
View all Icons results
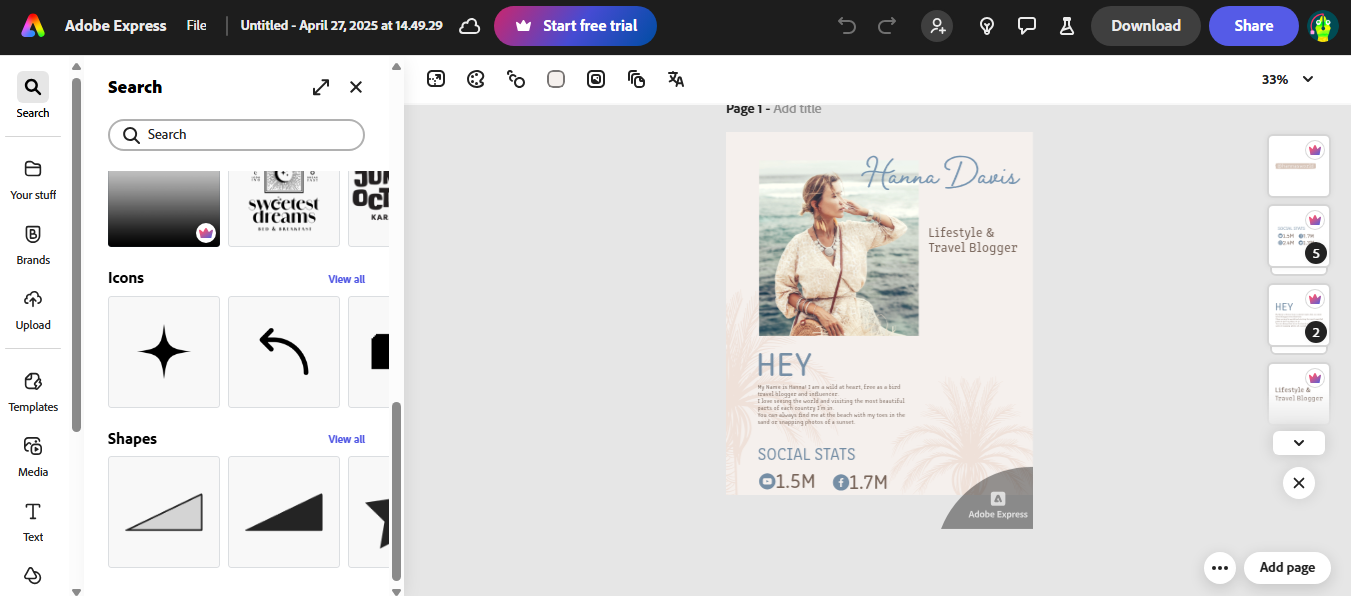coord(346,279)
